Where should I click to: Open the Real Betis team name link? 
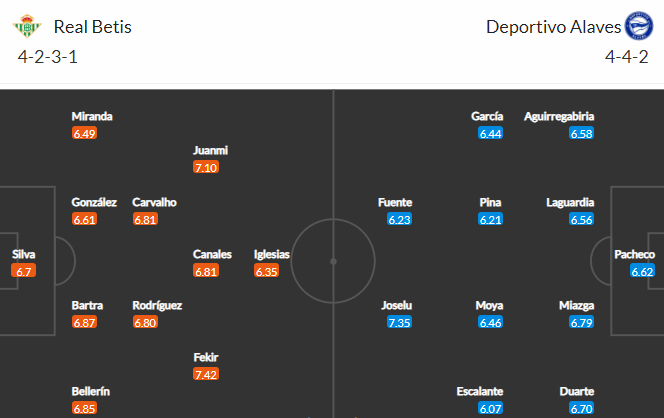pyautogui.click(x=92, y=27)
